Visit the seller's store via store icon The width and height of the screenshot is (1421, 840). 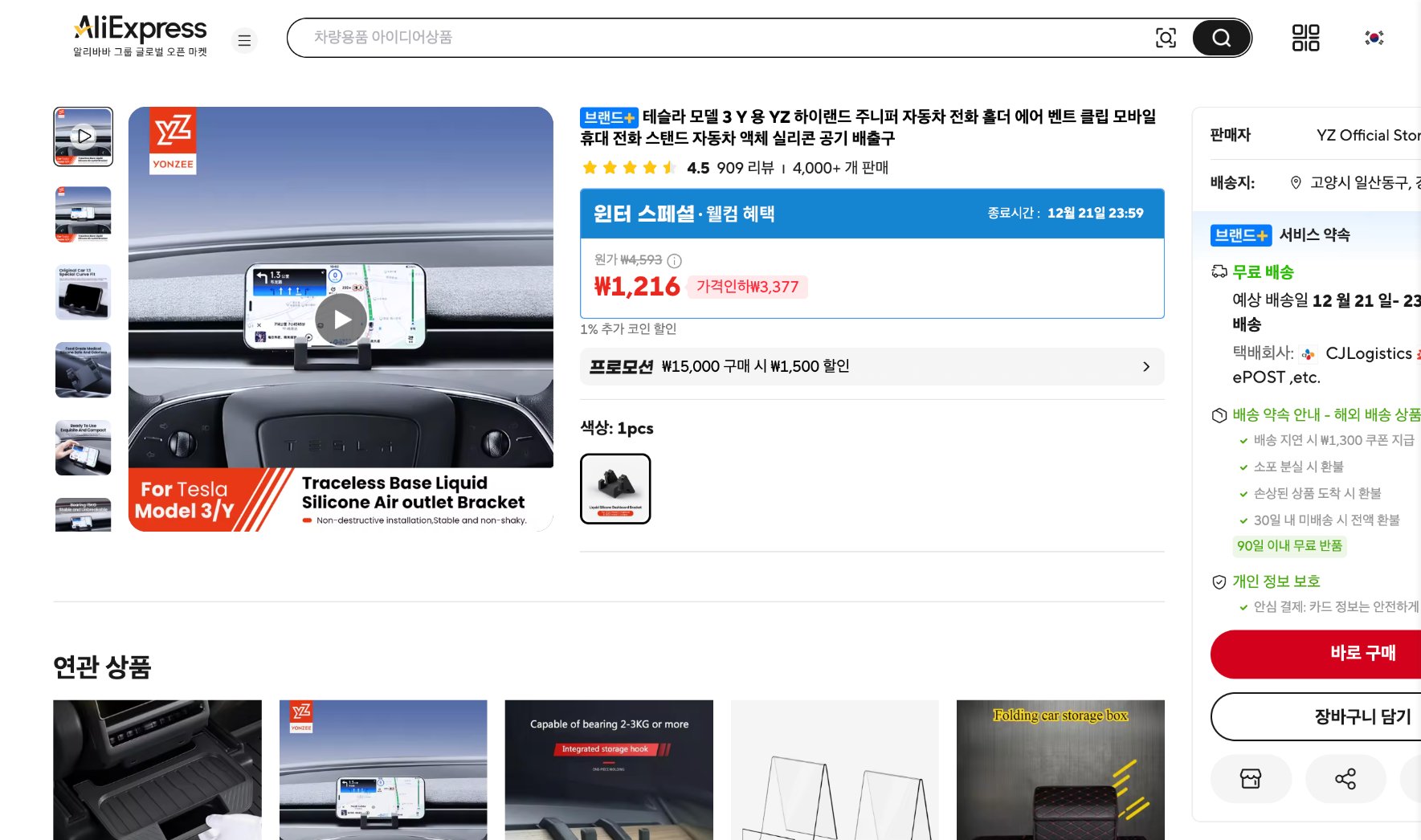[x=1252, y=778]
